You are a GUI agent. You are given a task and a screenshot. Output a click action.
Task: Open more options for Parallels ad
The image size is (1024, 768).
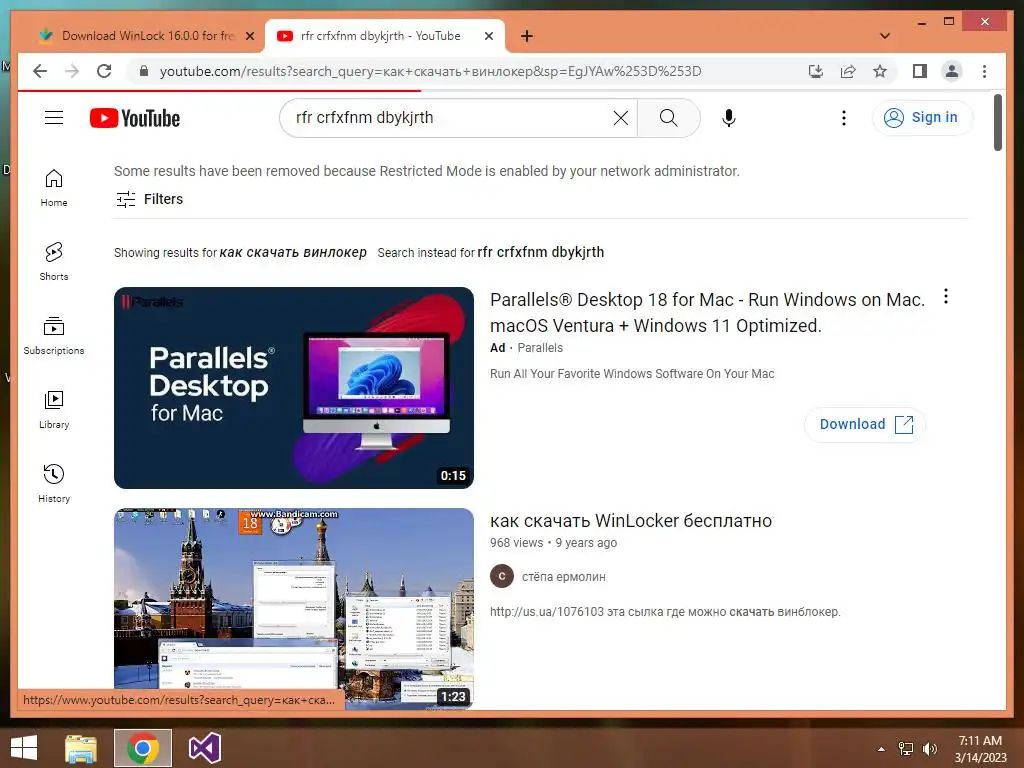[946, 296]
